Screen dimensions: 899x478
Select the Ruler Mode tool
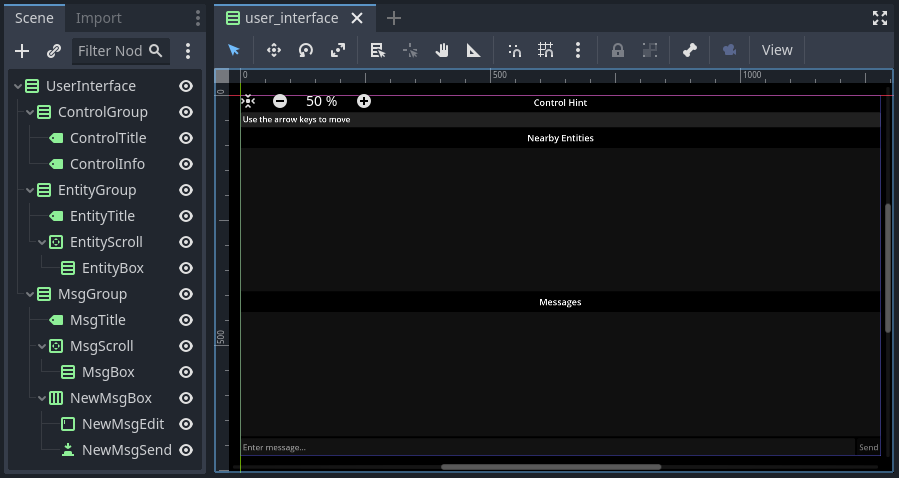click(474, 50)
